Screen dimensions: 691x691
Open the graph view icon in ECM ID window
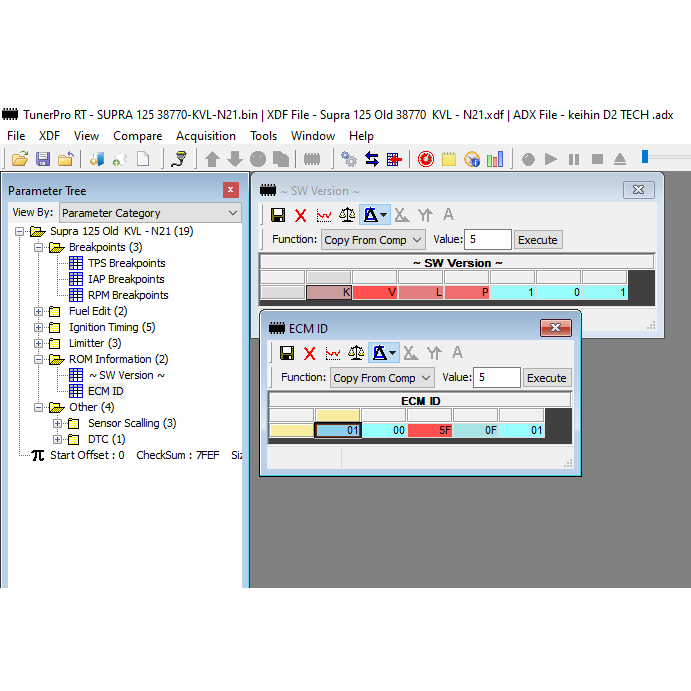tap(333, 353)
